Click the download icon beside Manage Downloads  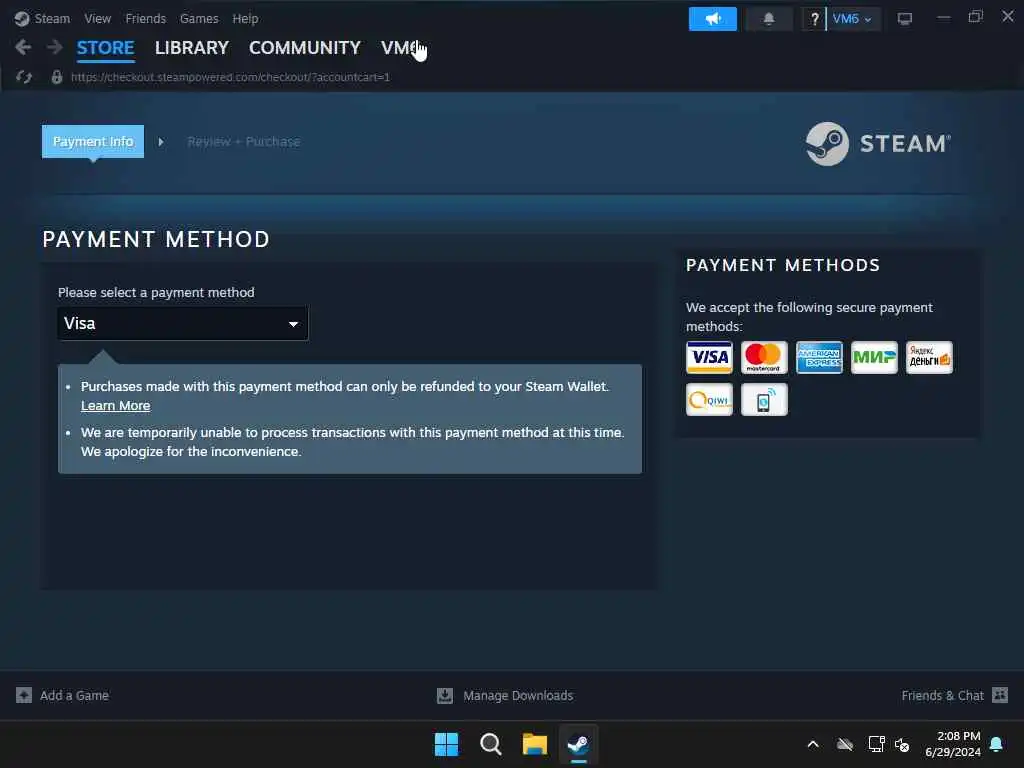pyautogui.click(x=445, y=696)
